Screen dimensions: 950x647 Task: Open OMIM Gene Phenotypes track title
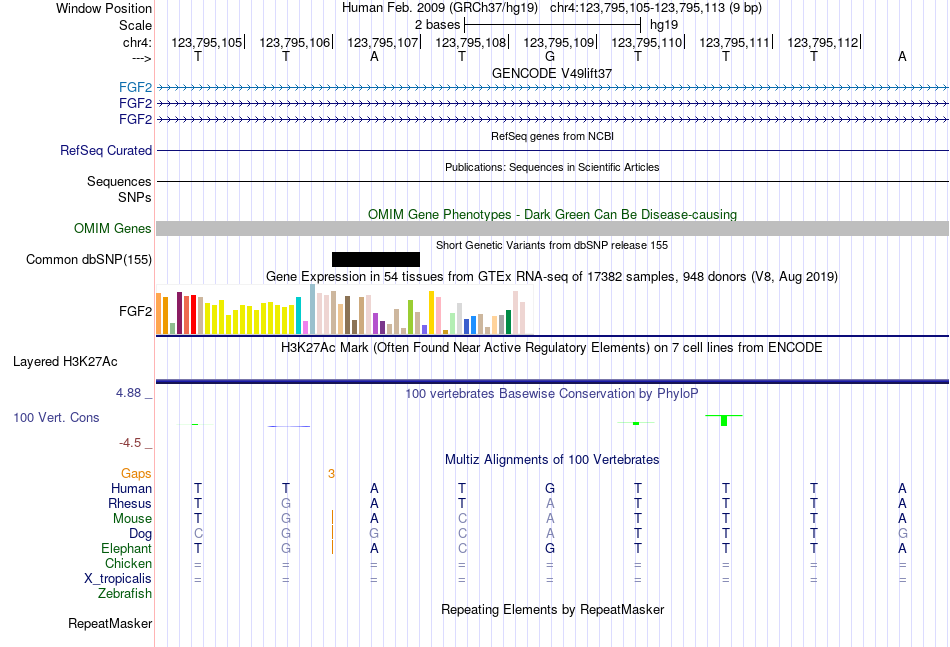[x=552, y=214]
